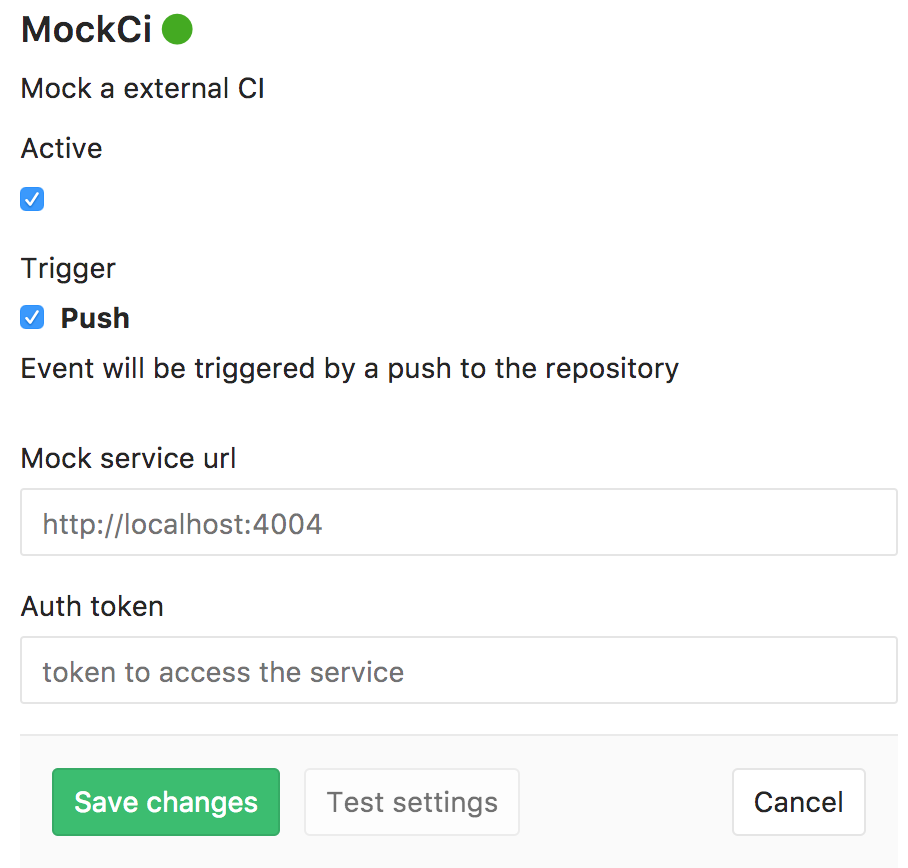This screenshot has width=908, height=868.
Task: Click the push event description text
Action: tap(349, 368)
